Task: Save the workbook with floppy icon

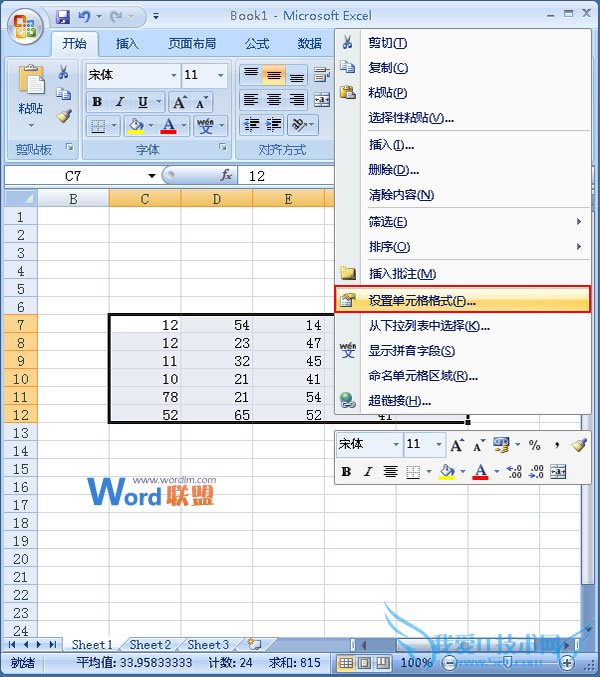Action: pos(63,17)
